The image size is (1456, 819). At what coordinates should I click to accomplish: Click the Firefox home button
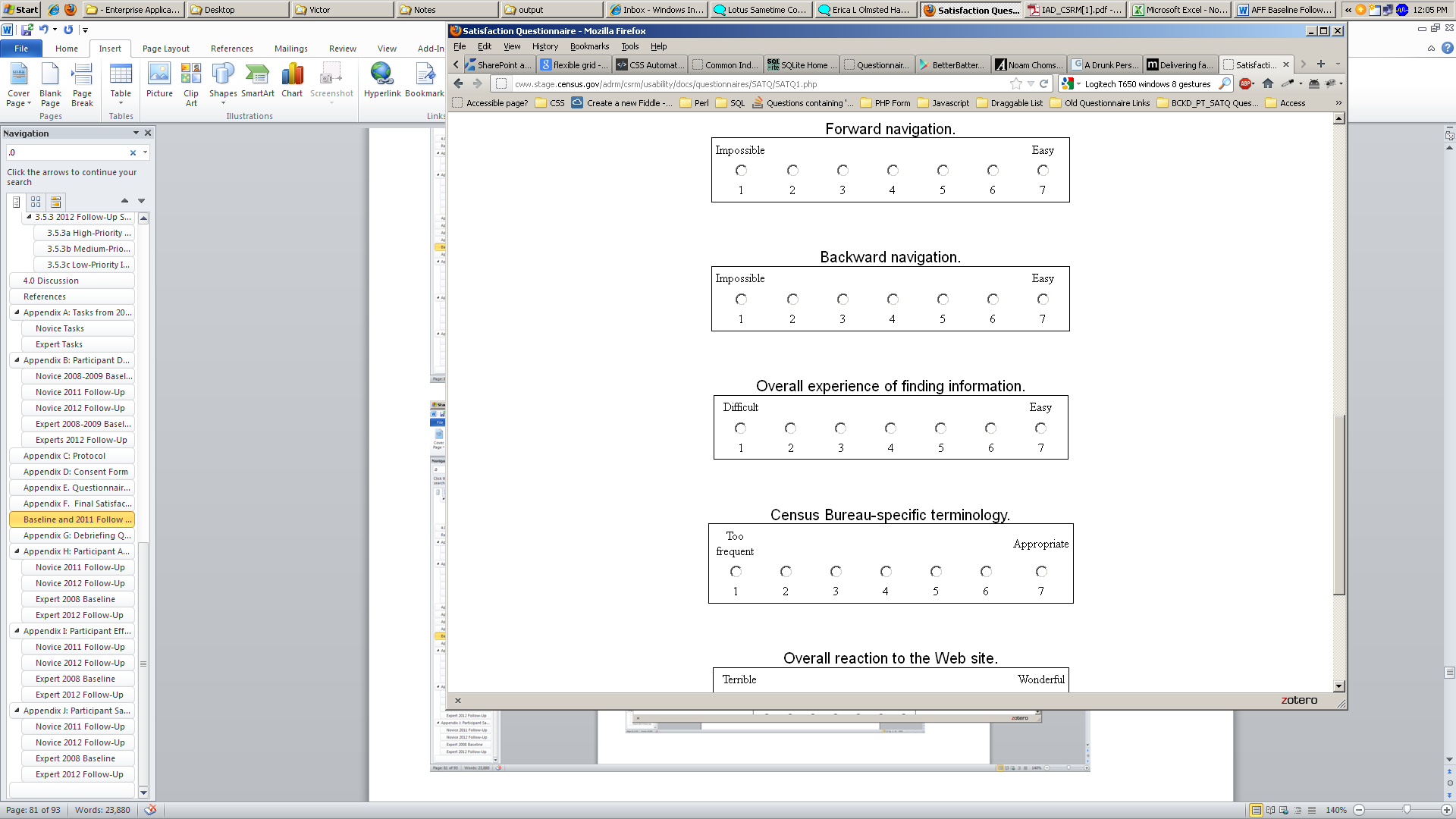click(1267, 84)
